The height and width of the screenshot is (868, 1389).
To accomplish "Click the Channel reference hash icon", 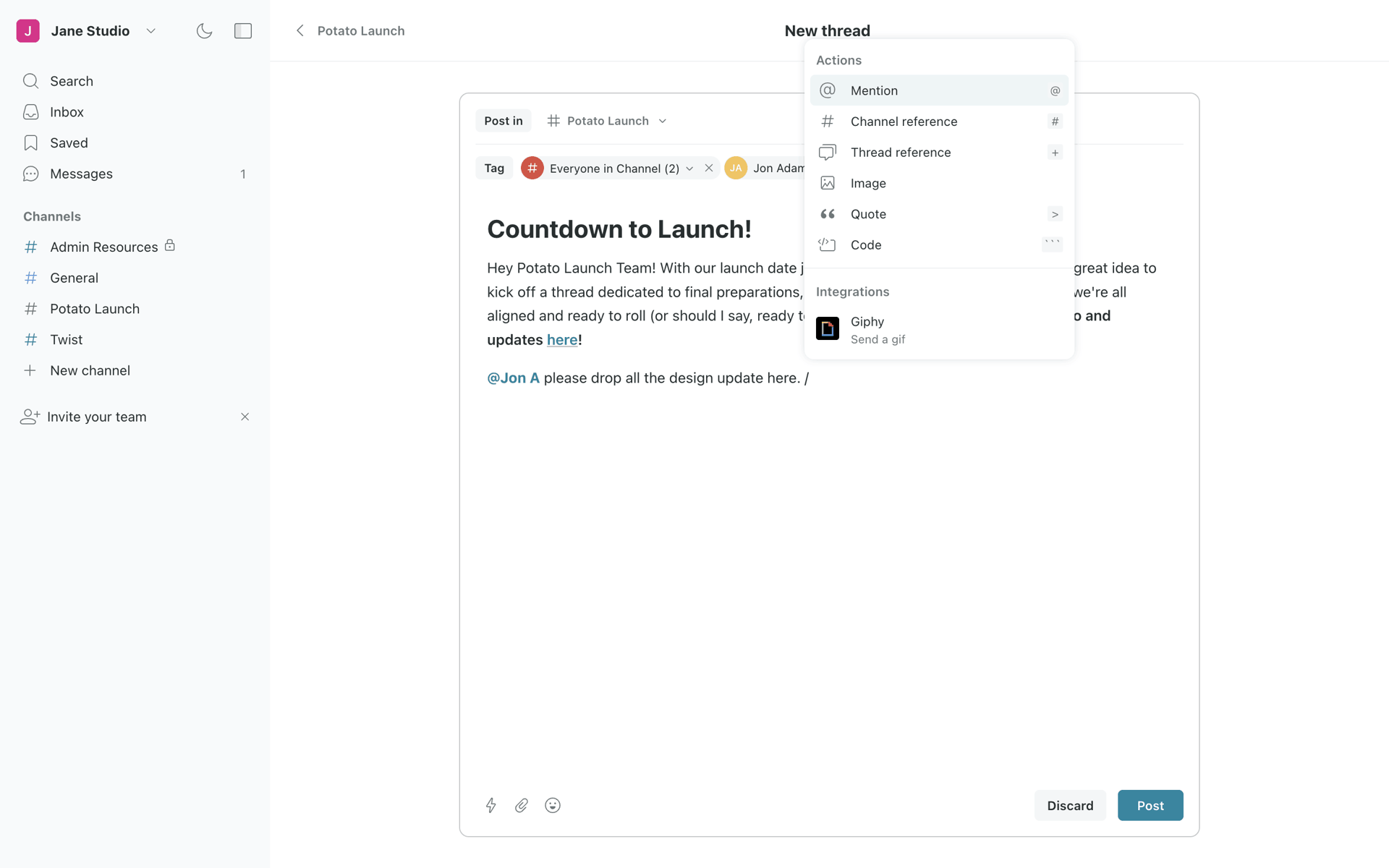I will coord(828,122).
